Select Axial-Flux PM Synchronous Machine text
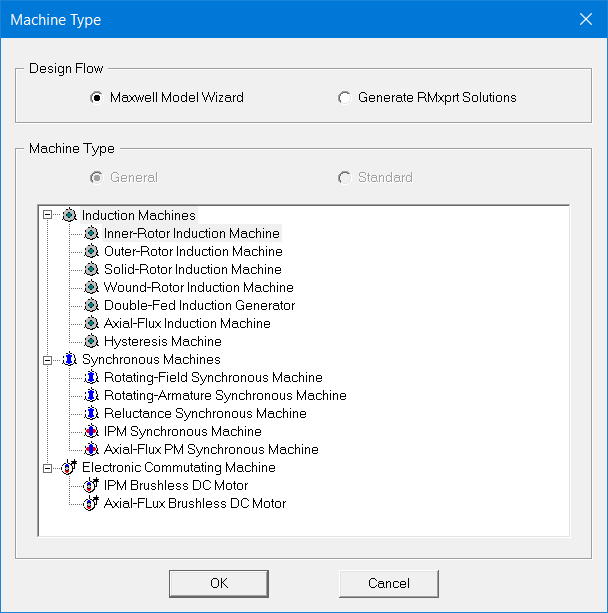This screenshot has width=608, height=613. 211,449
